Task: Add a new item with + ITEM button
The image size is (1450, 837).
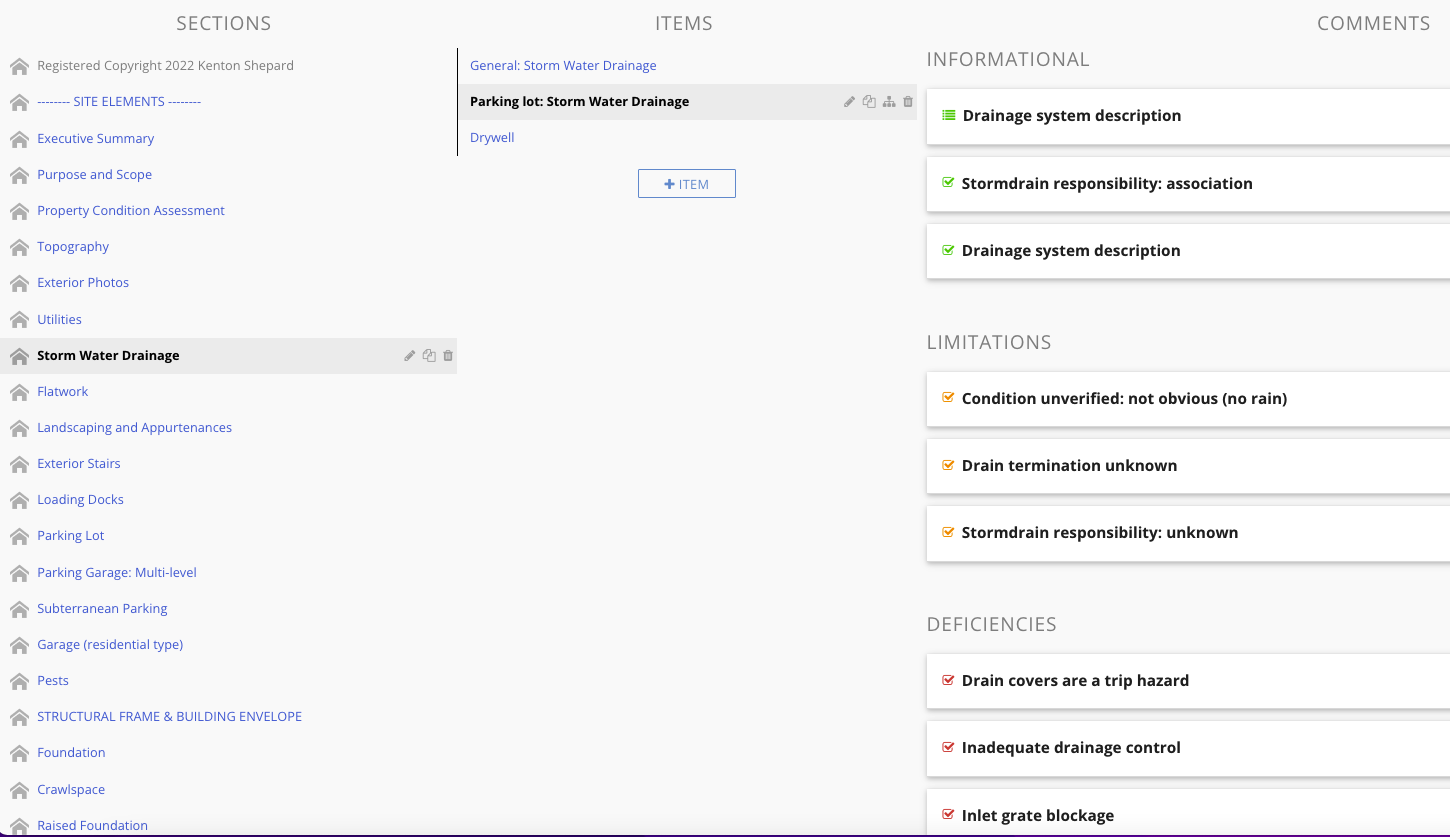Action: 687,184
